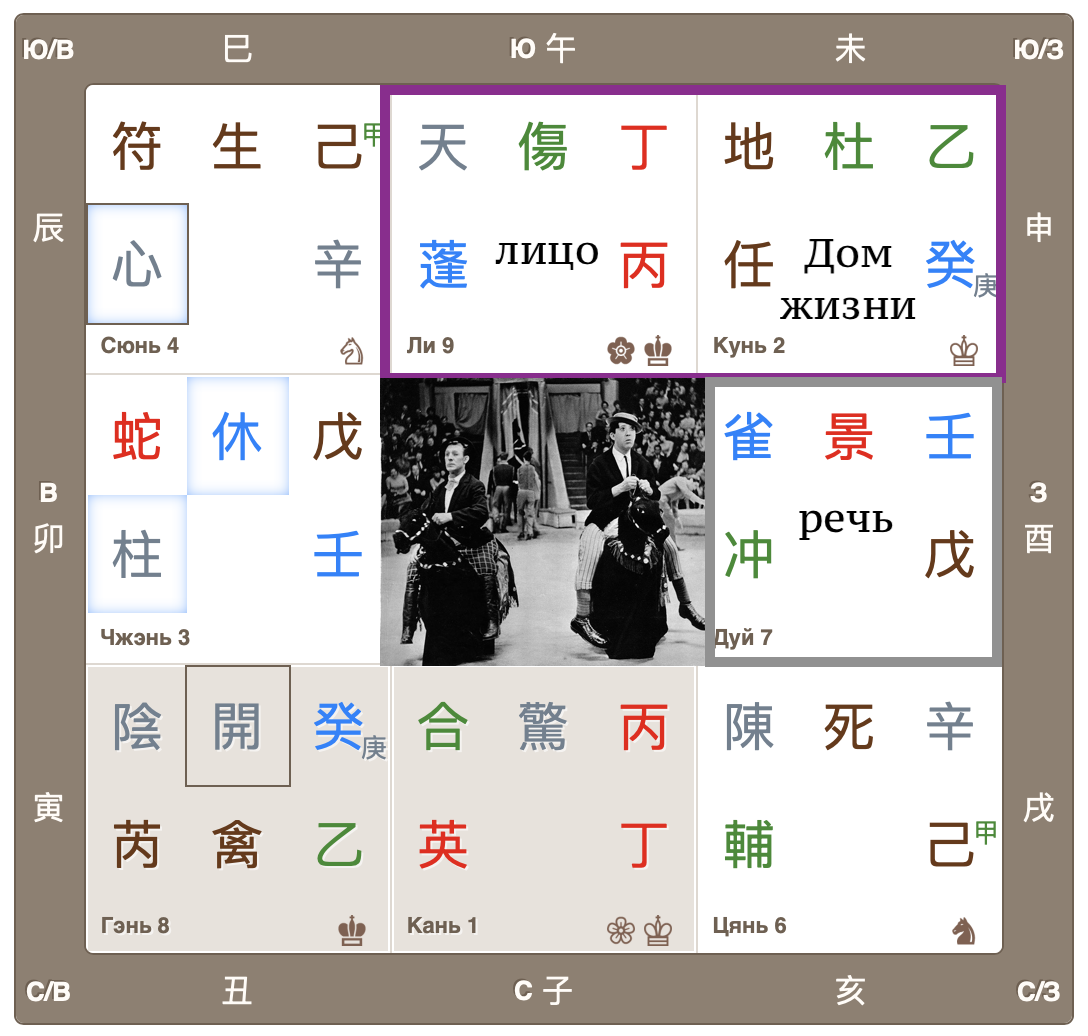Image resolution: width=1088 pixels, height=1036 pixels.
Task: Click the dark horse icon in Цянь 6
Action: click(964, 931)
